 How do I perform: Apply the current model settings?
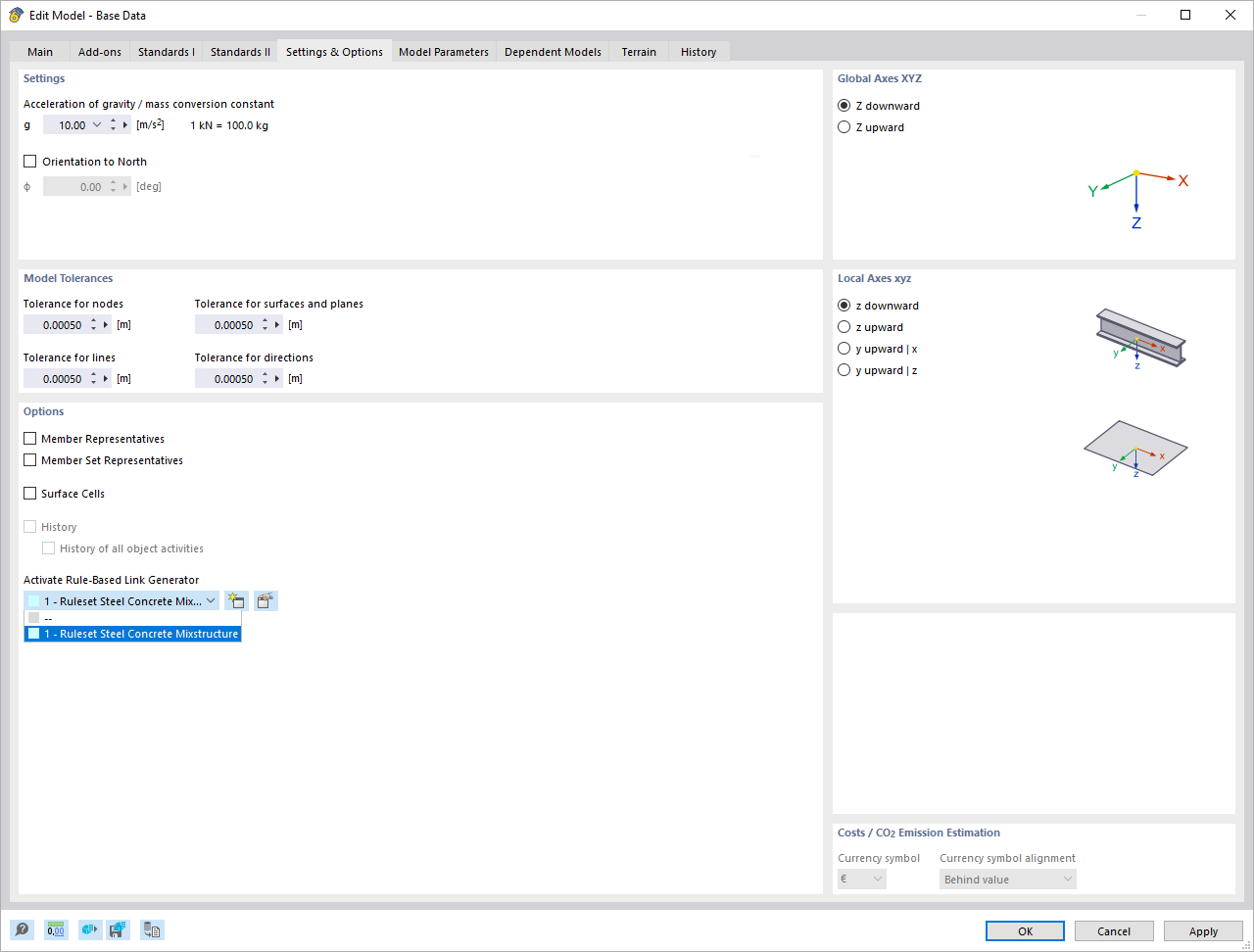click(x=1202, y=930)
